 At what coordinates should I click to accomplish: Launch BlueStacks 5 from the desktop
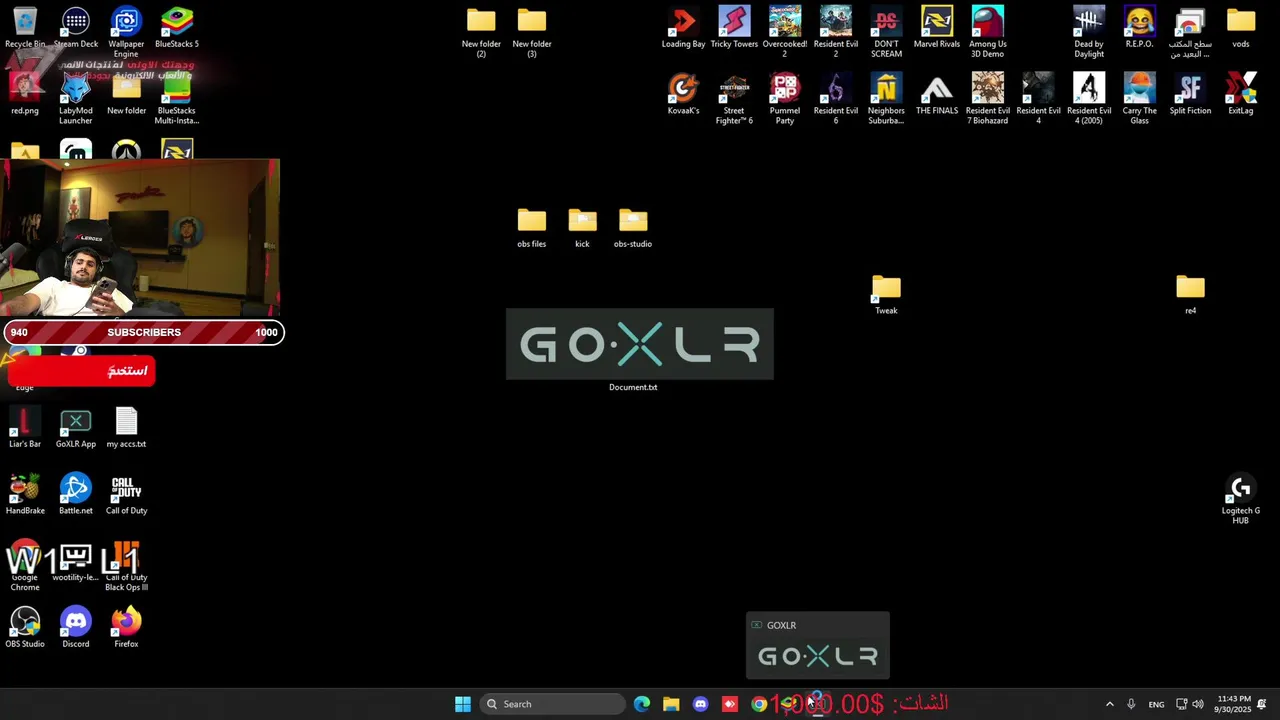(177, 28)
